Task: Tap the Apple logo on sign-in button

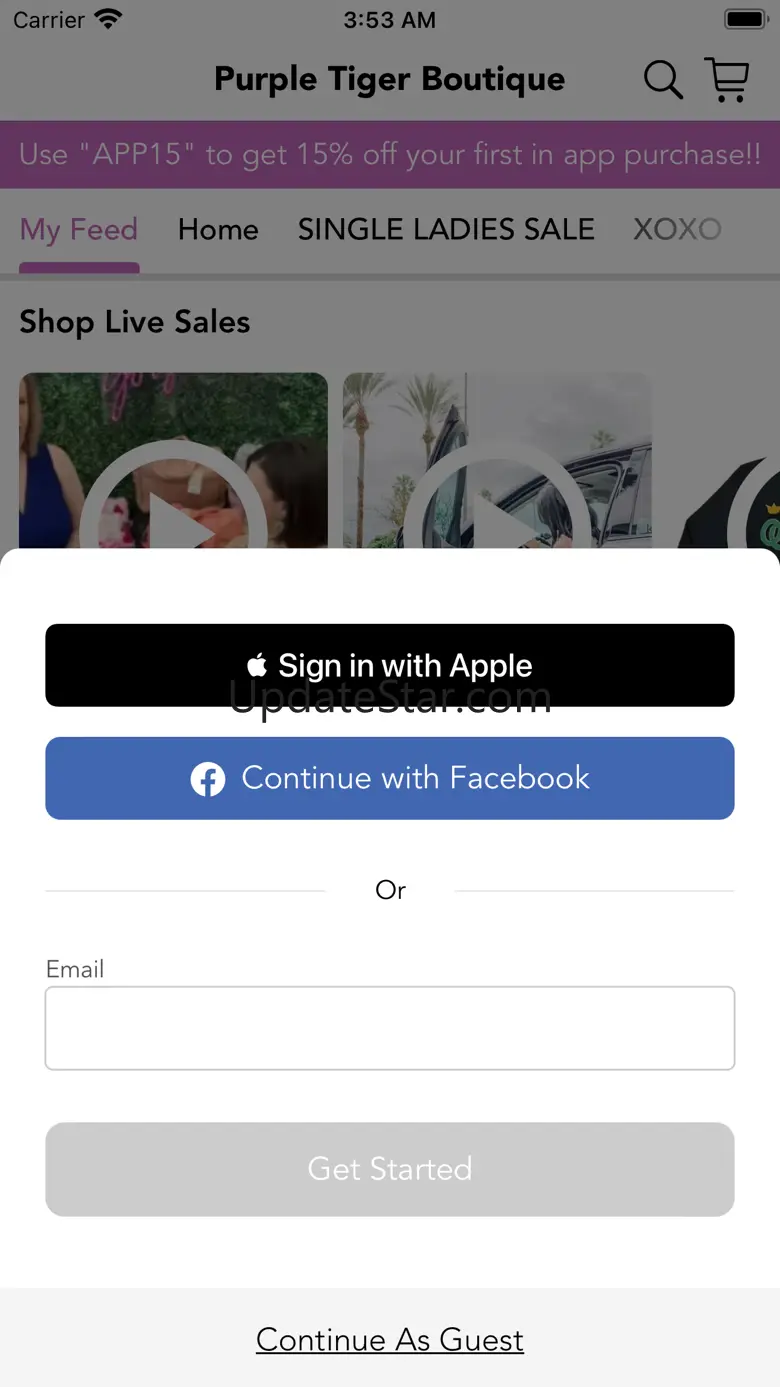Action: coord(257,665)
